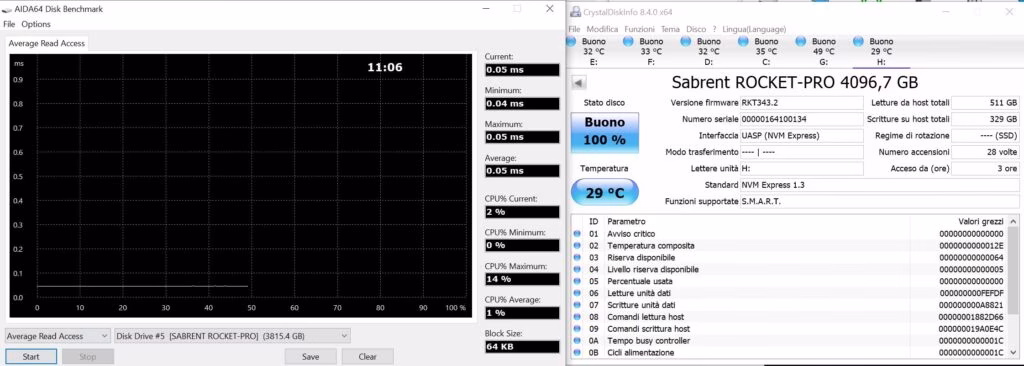This screenshot has height=366, width=1024.
Task: Open the Disk Drive #5 SABRENT dropdown
Action: [232, 336]
